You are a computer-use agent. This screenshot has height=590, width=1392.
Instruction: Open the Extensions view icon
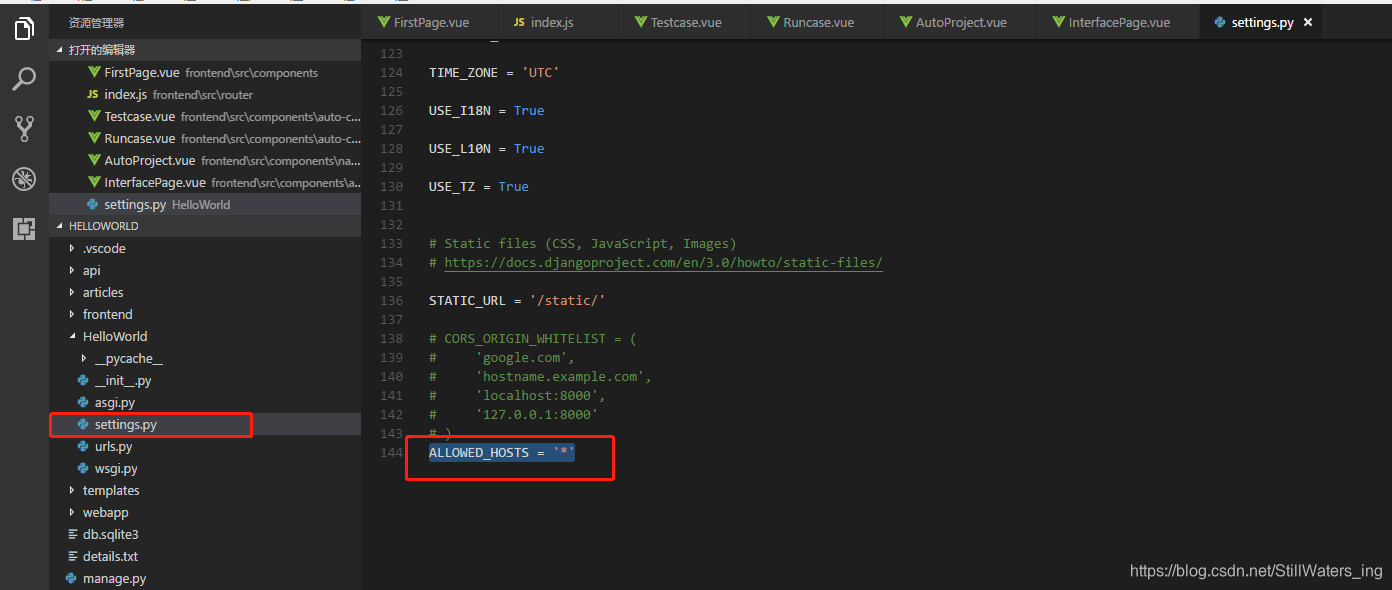[x=24, y=229]
